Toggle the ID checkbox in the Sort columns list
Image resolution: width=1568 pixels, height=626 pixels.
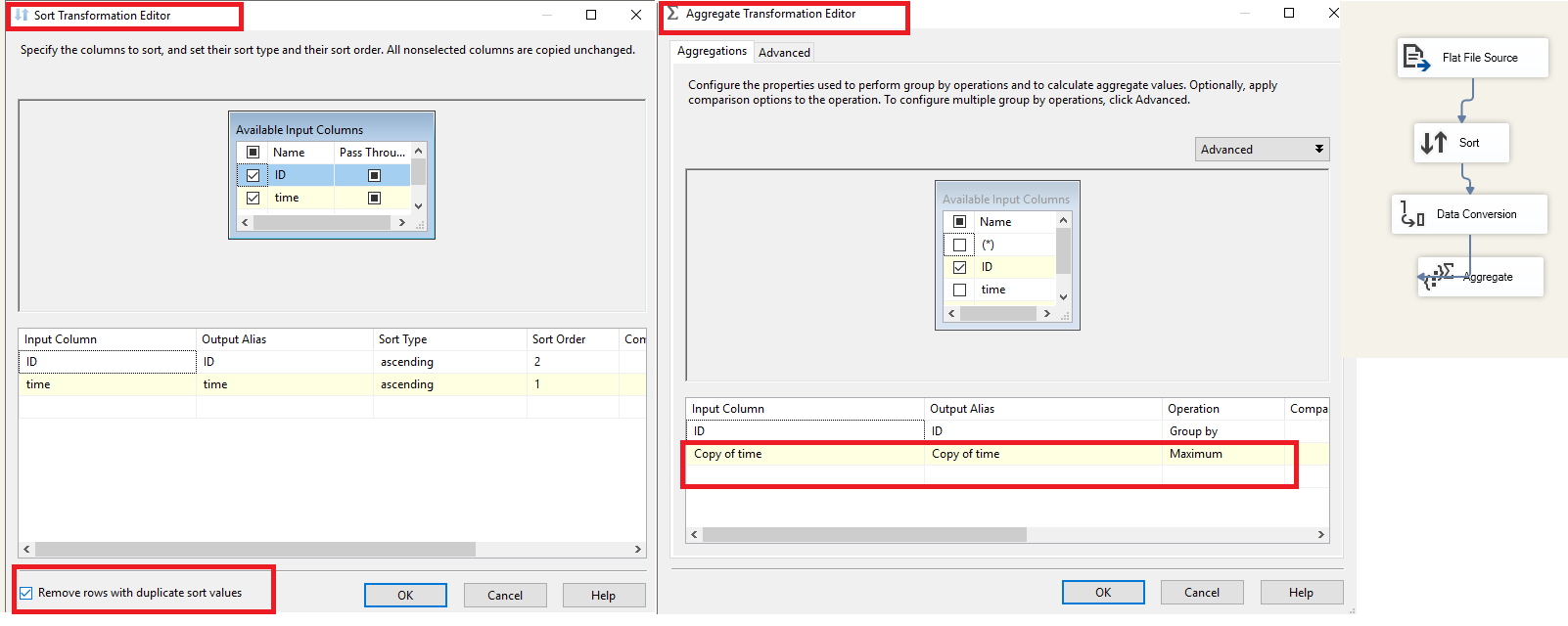click(x=254, y=175)
